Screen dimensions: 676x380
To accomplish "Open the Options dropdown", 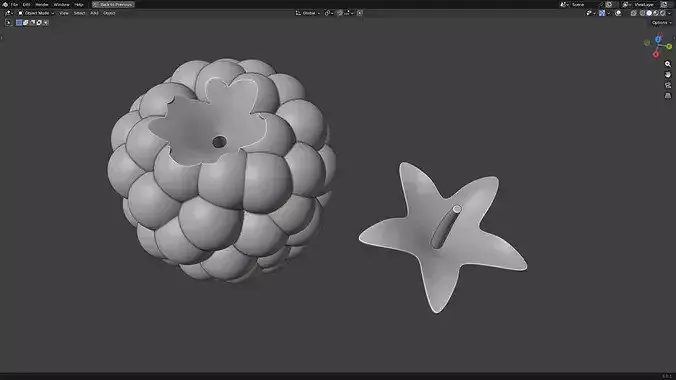I will click(x=661, y=22).
